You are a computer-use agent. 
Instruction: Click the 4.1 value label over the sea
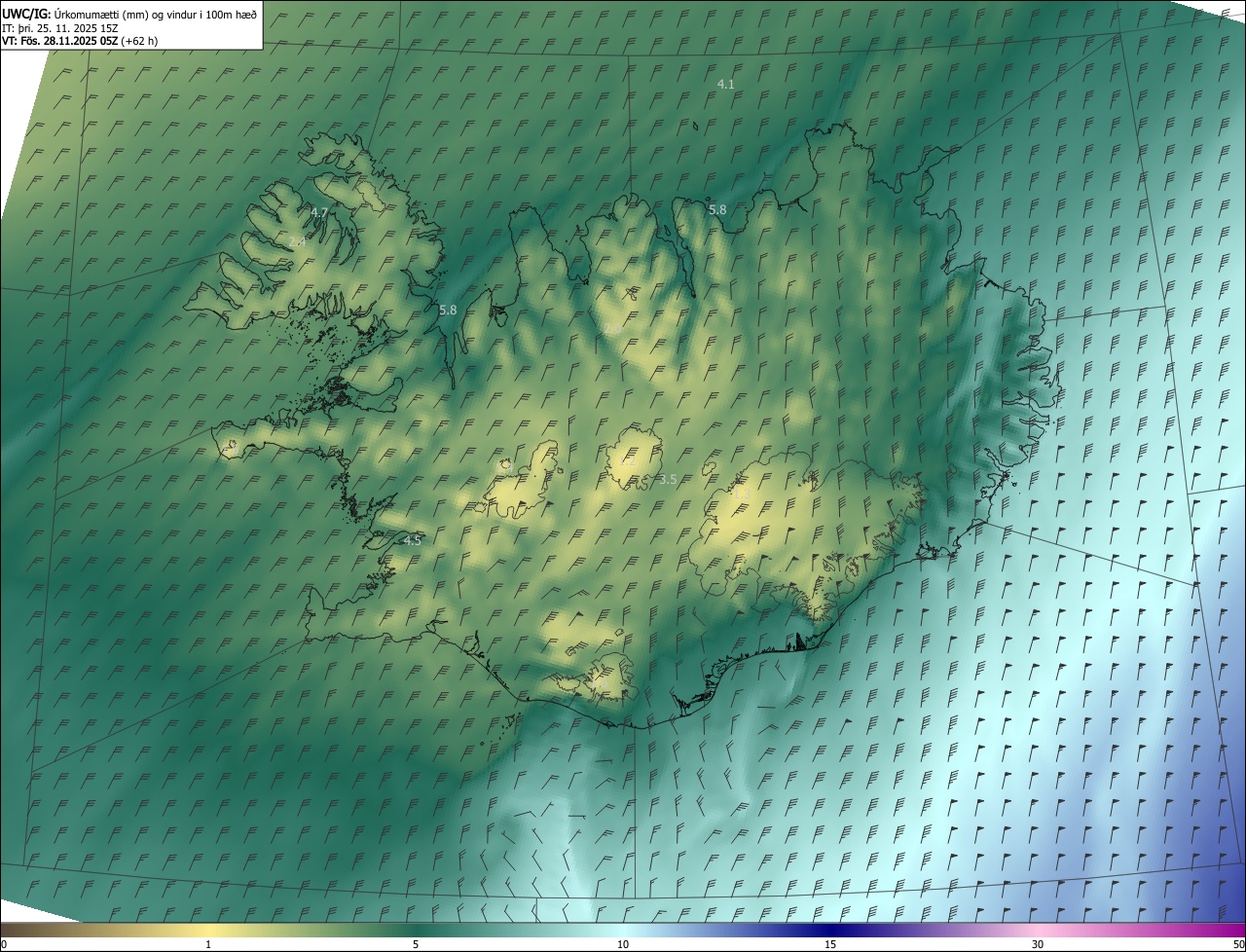click(x=725, y=85)
